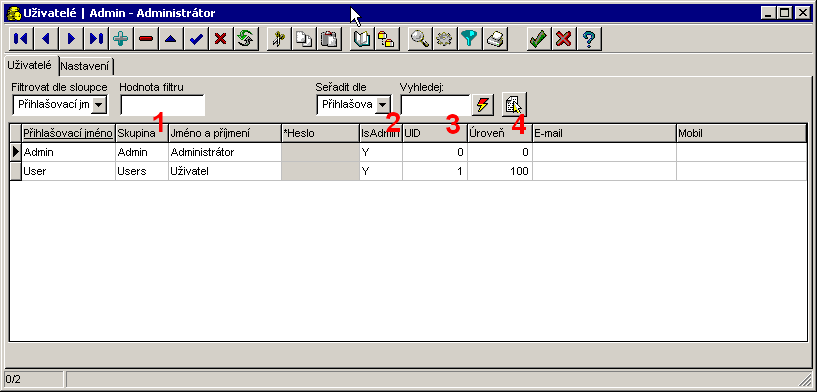Apply filter with funnel icon
Viewport: 817px width, 392px height.
tap(469, 39)
